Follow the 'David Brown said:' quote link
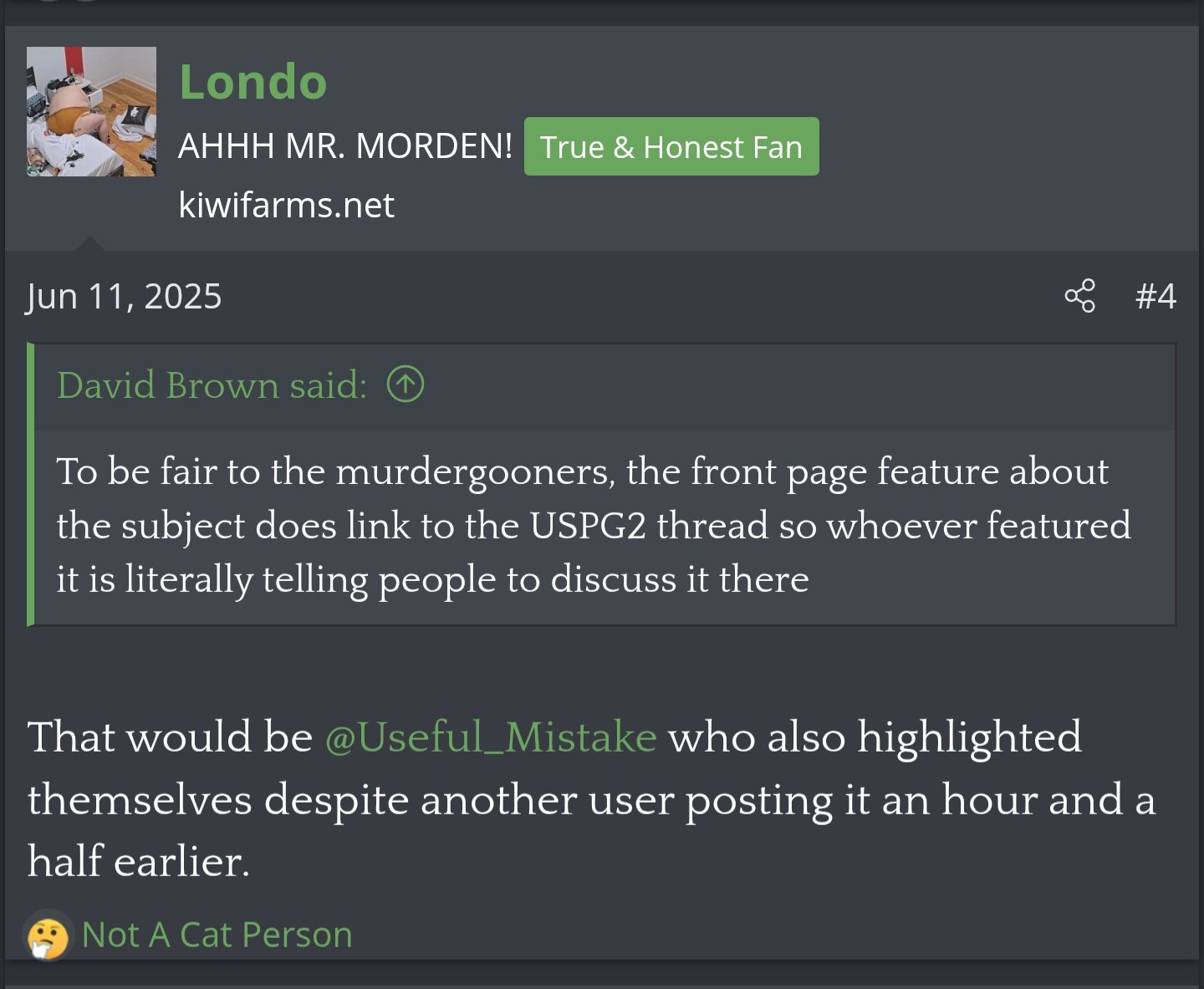The height and width of the screenshot is (989, 1204). (212, 385)
